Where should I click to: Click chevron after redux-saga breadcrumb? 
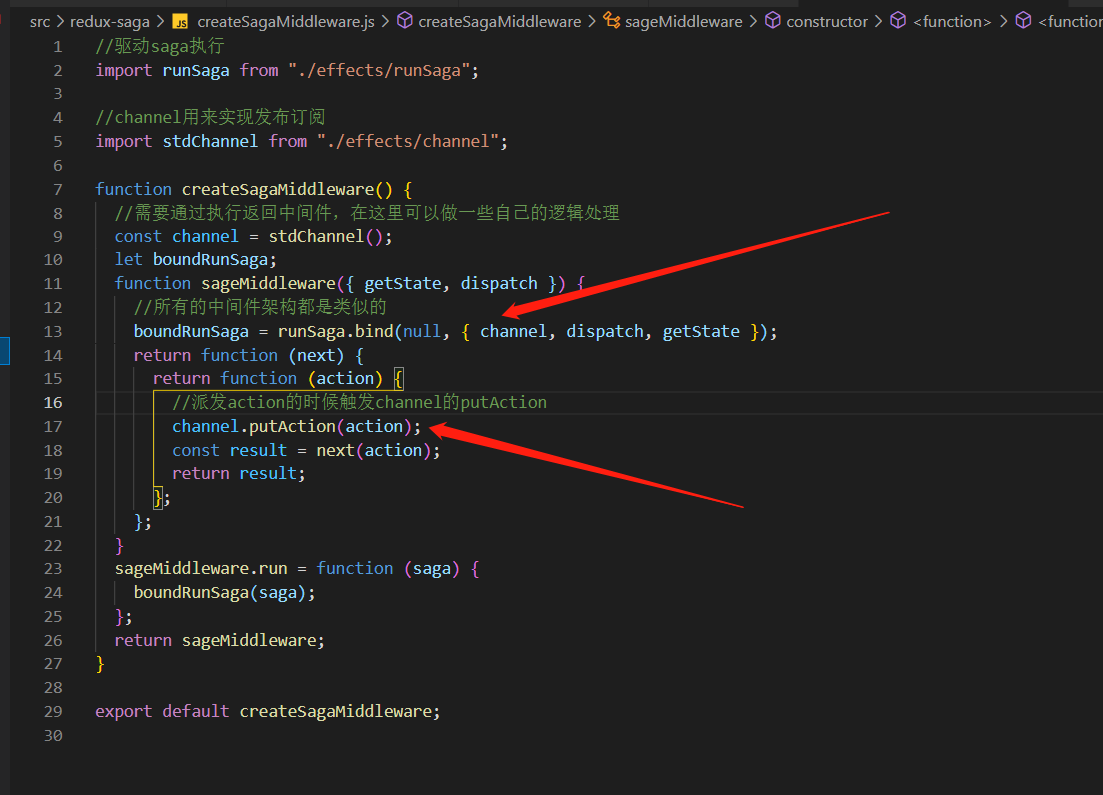pyautogui.click(x=160, y=22)
